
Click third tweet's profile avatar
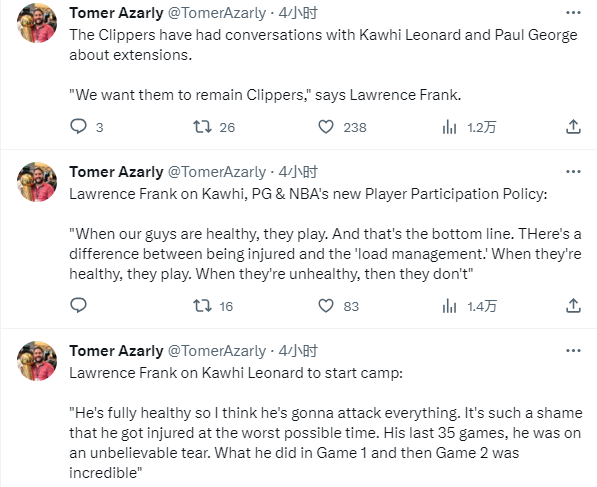point(37,361)
